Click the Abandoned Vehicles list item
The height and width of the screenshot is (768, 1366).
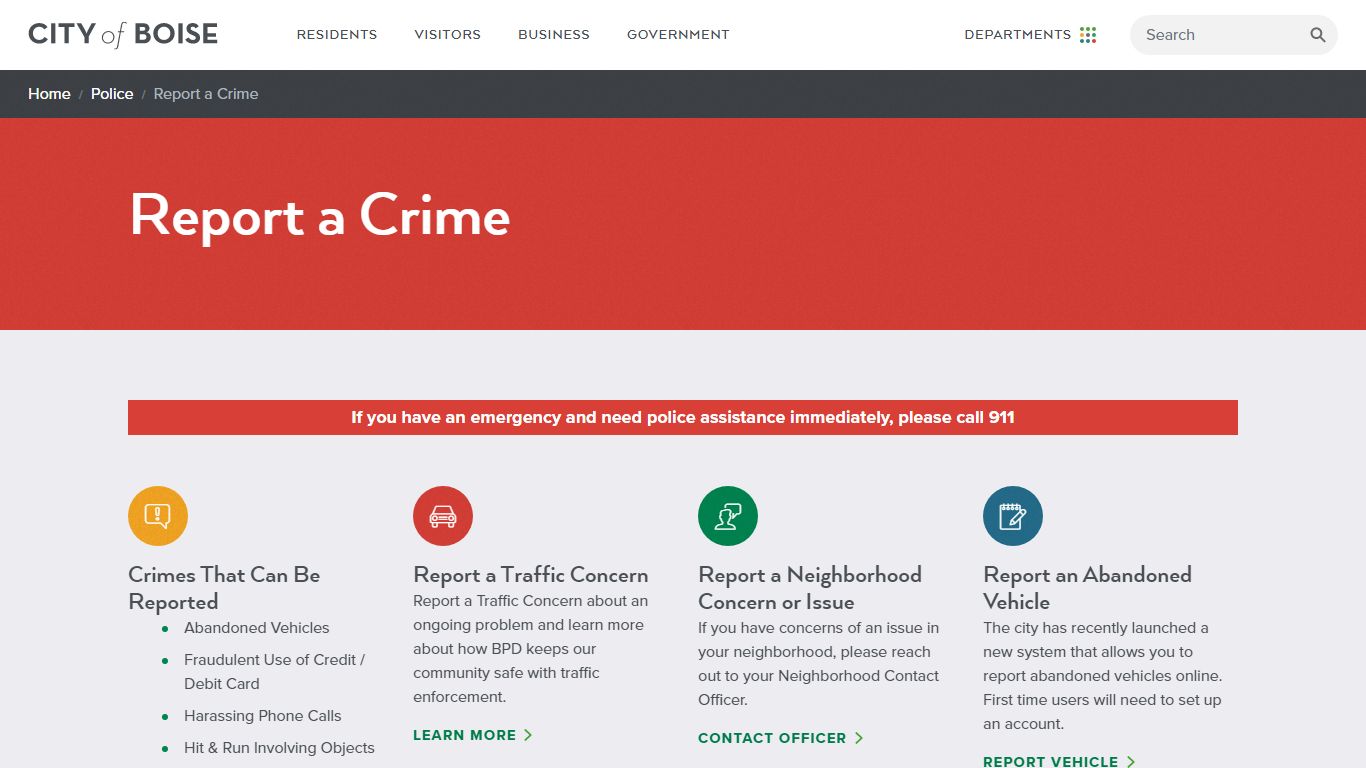(x=257, y=628)
